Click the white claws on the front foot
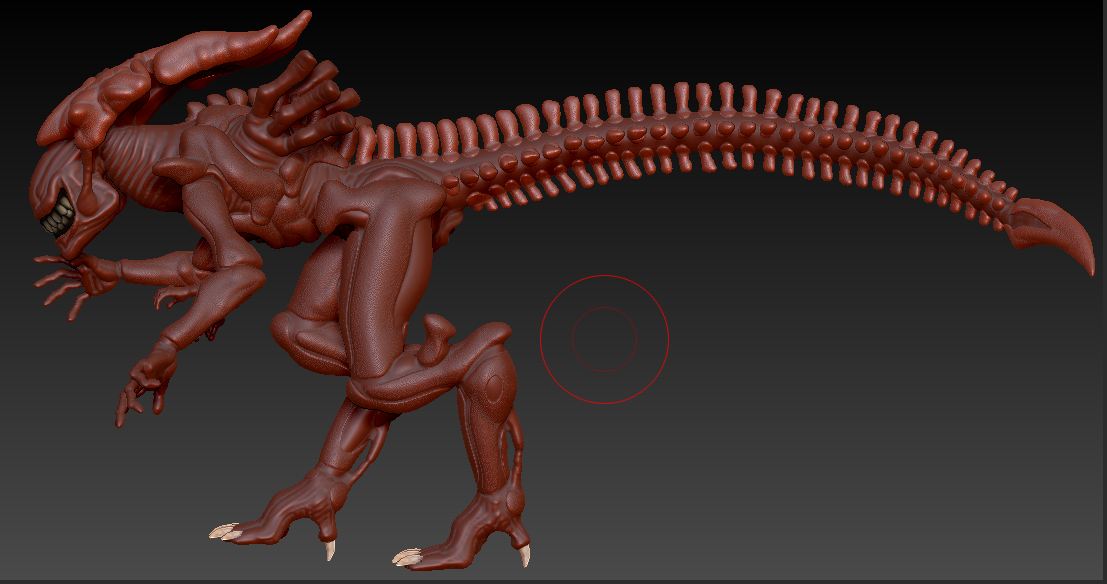Image resolution: width=1107 pixels, height=584 pixels. 225,532
